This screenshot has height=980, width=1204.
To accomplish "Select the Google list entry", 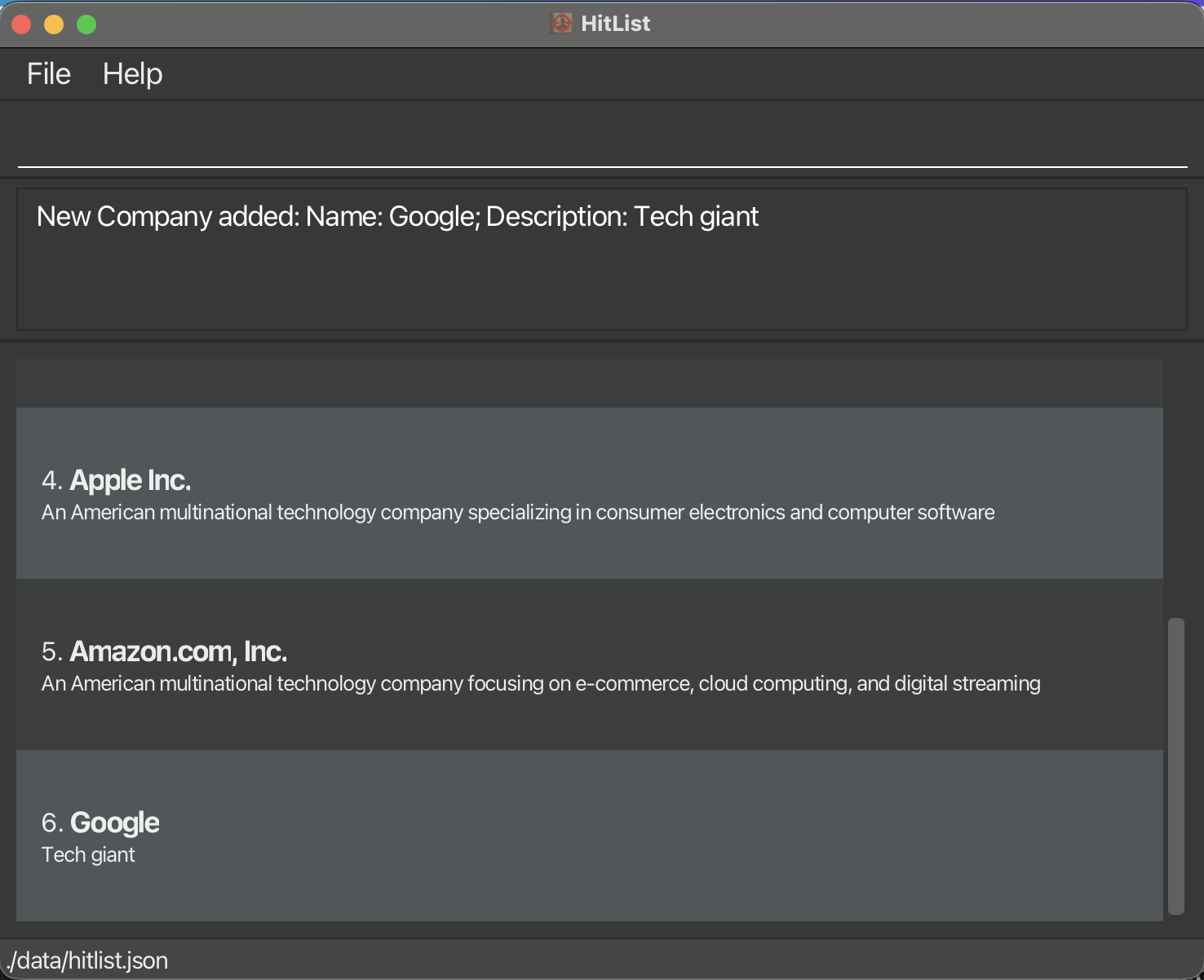I will [x=587, y=836].
